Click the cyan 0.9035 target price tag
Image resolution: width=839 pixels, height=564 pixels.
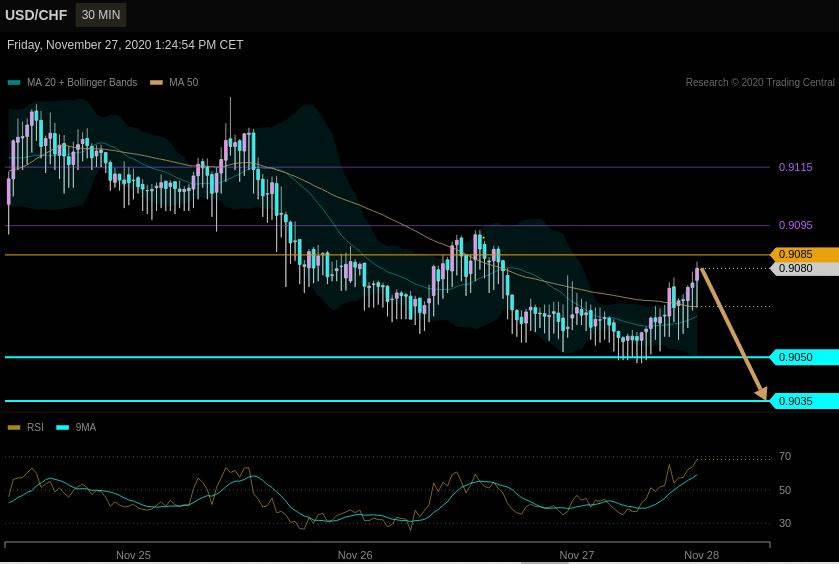[x=804, y=401]
